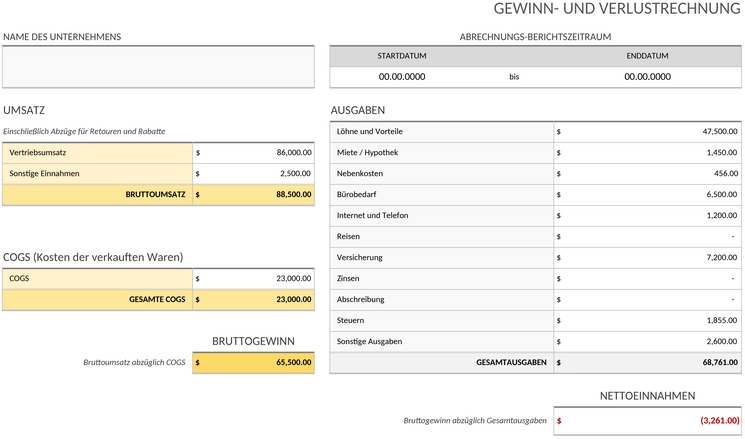
Task: Click the Löhne und Vorteile label
Action: coord(370,132)
